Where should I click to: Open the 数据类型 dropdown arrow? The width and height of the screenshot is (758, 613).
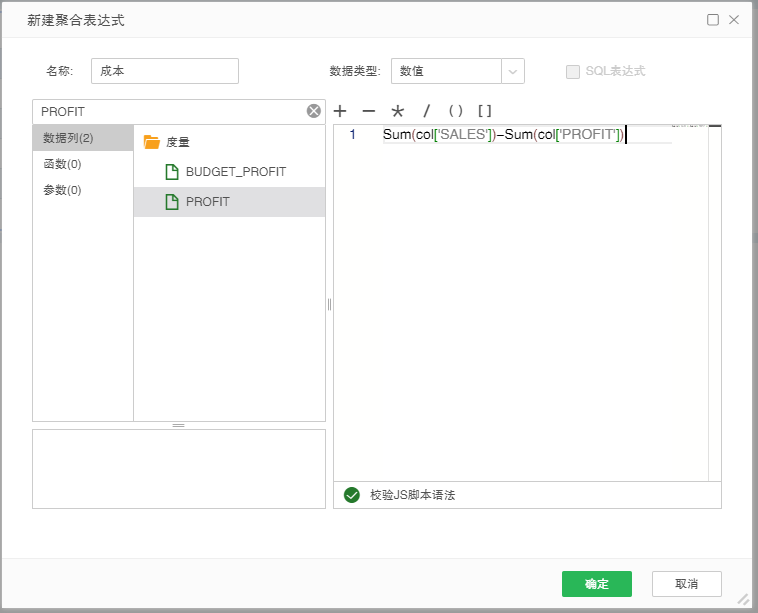(x=513, y=72)
